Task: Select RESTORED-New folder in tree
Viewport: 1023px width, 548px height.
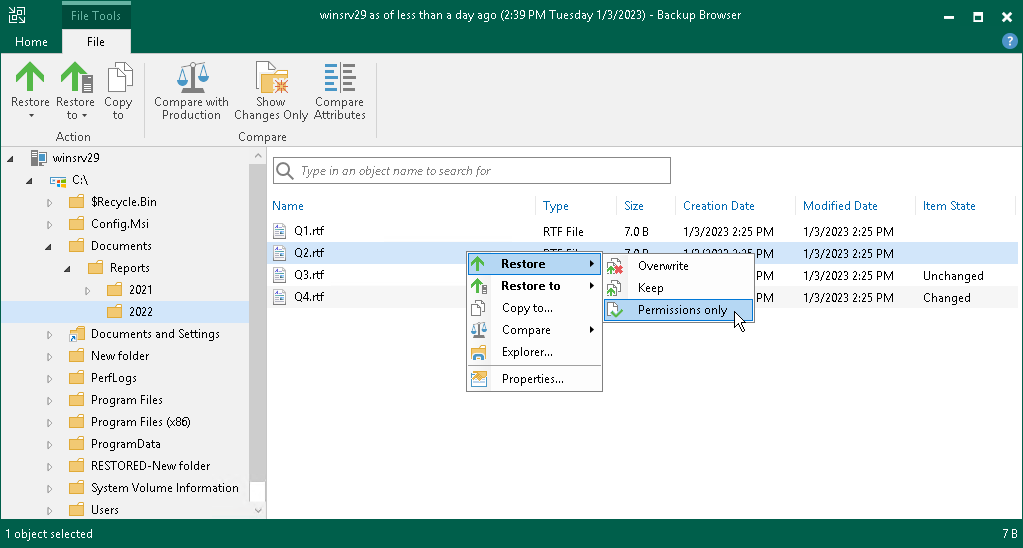Action: (x=151, y=466)
